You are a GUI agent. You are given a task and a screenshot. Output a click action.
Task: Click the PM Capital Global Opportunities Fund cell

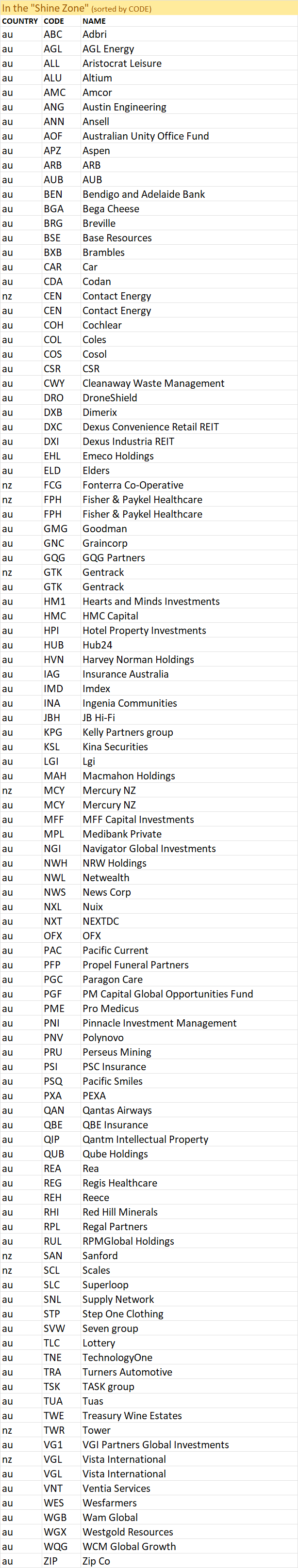(x=189, y=994)
